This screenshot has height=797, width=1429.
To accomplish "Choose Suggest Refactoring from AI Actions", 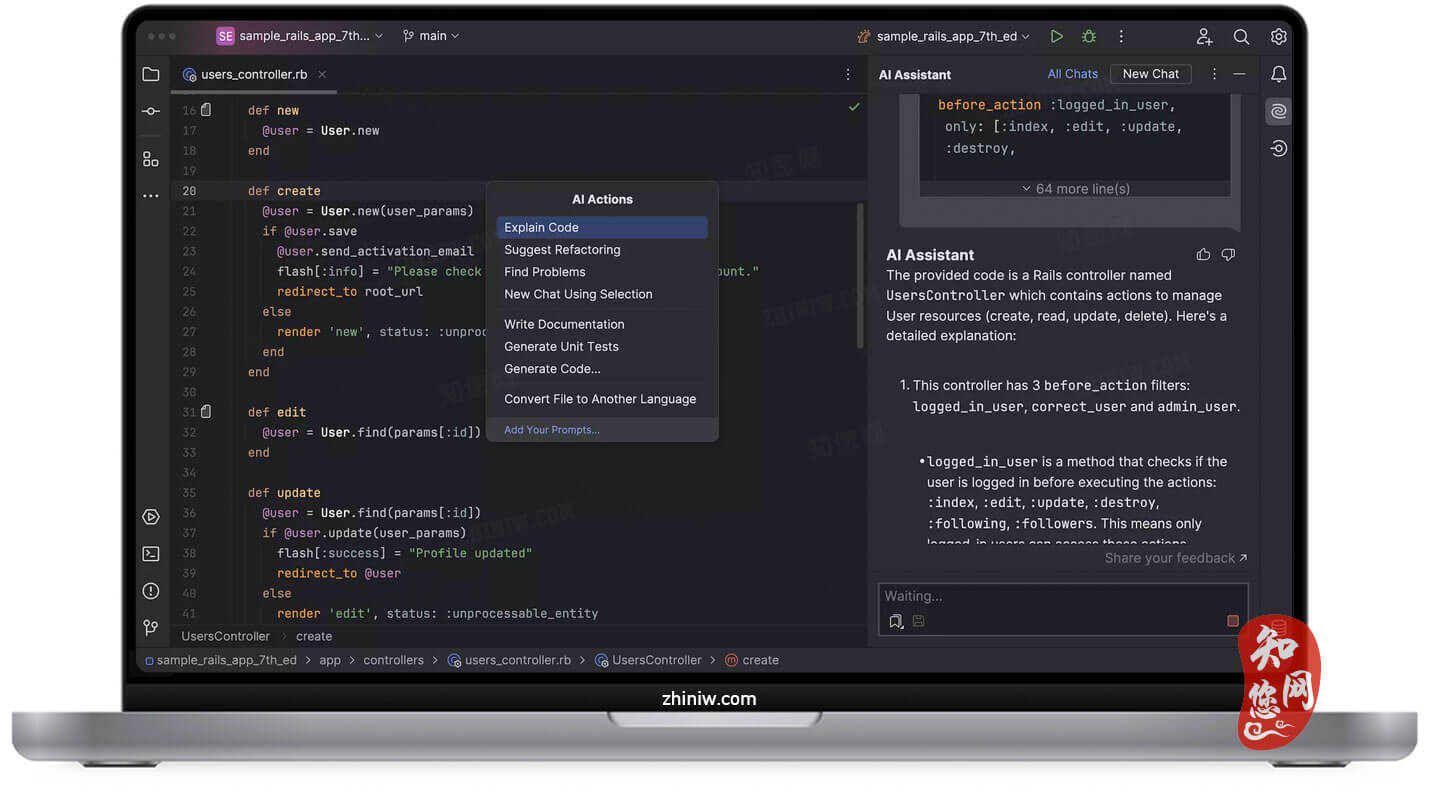I will 602,250.
